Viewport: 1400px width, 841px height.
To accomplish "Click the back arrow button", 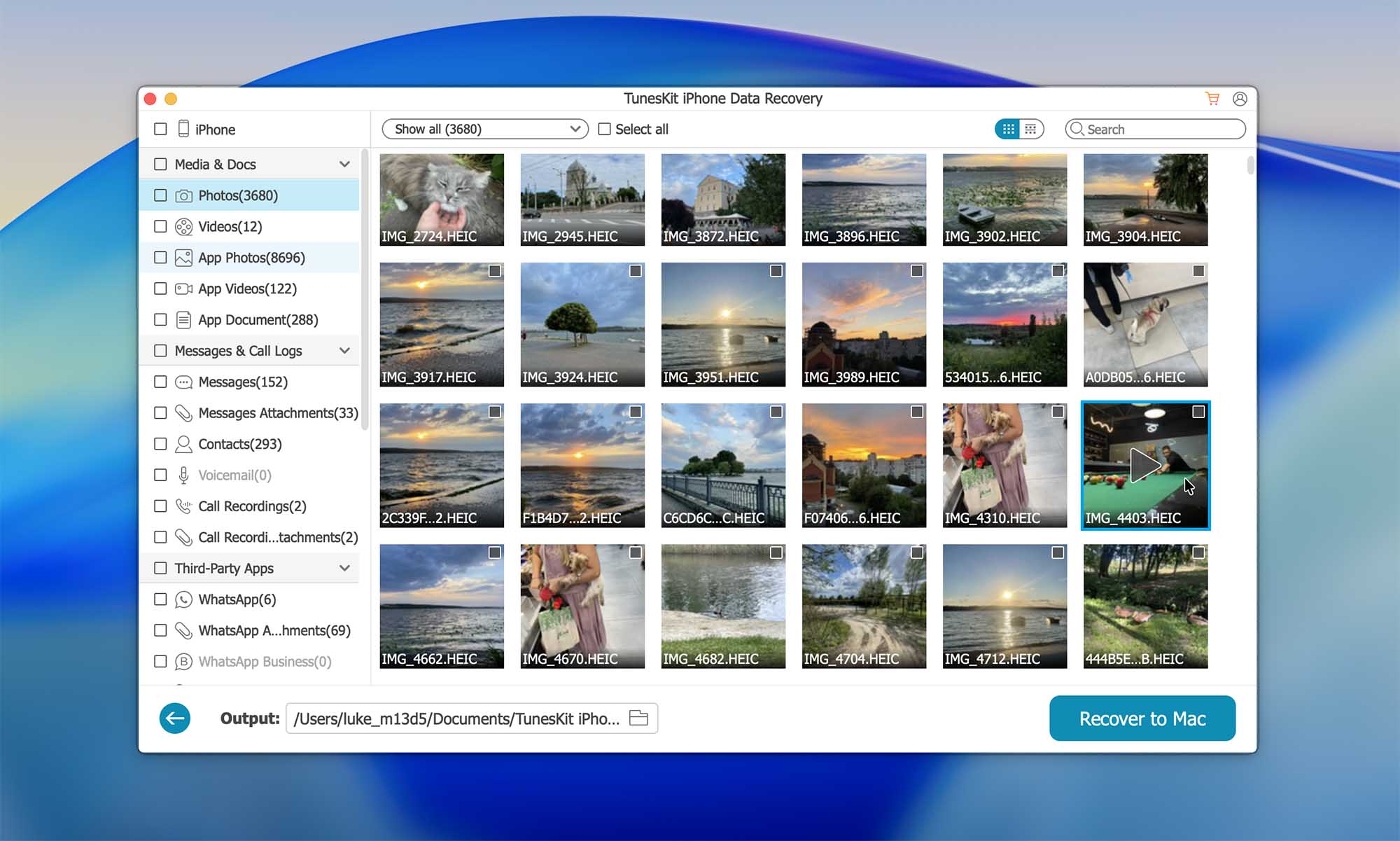I will (x=175, y=718).
